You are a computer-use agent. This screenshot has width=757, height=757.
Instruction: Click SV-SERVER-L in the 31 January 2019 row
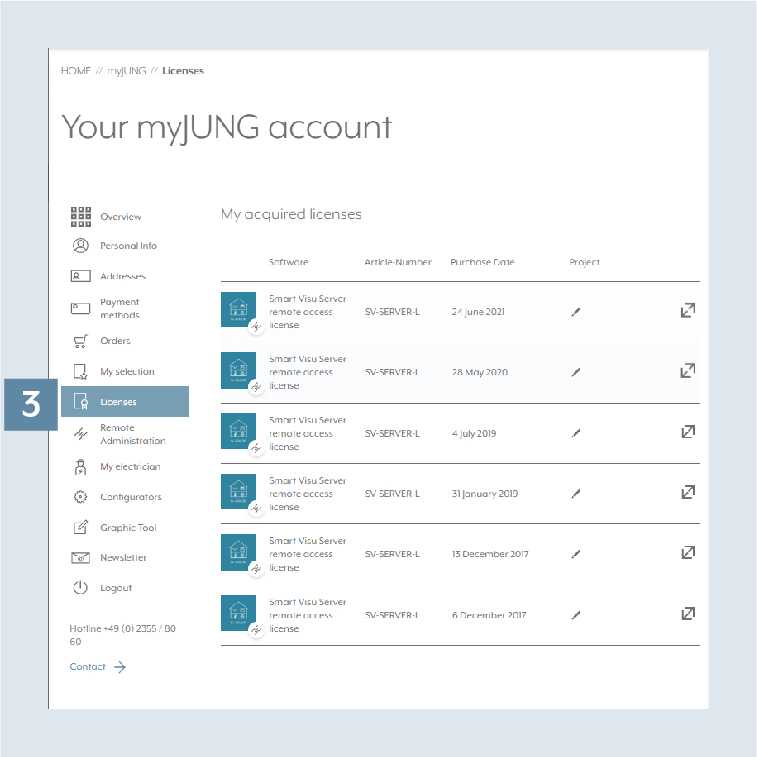(392, 494)
